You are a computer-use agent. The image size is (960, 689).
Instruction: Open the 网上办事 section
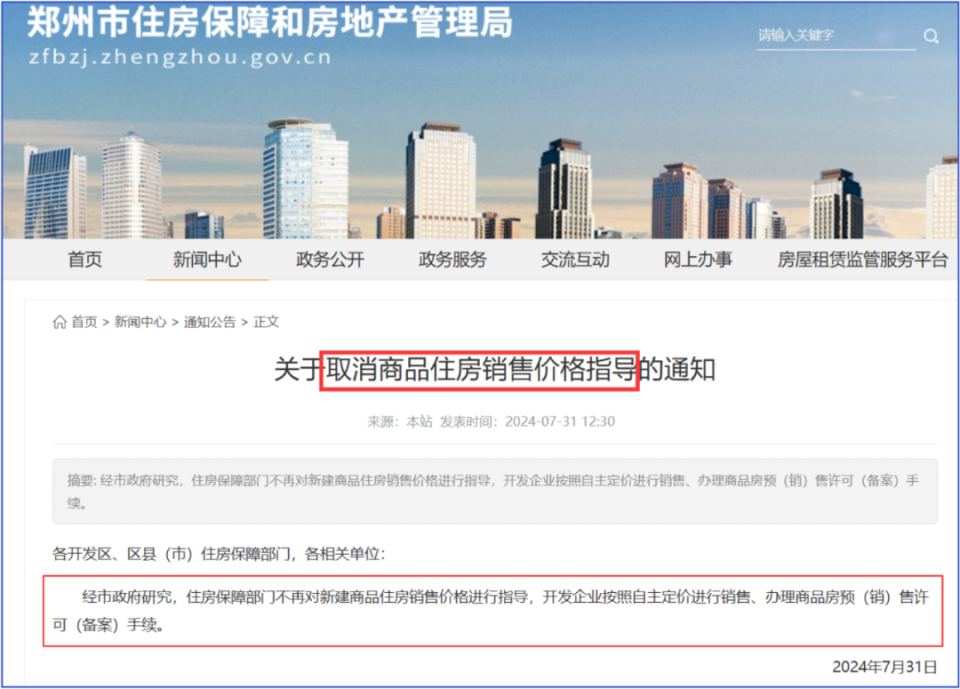coord(697,259)
